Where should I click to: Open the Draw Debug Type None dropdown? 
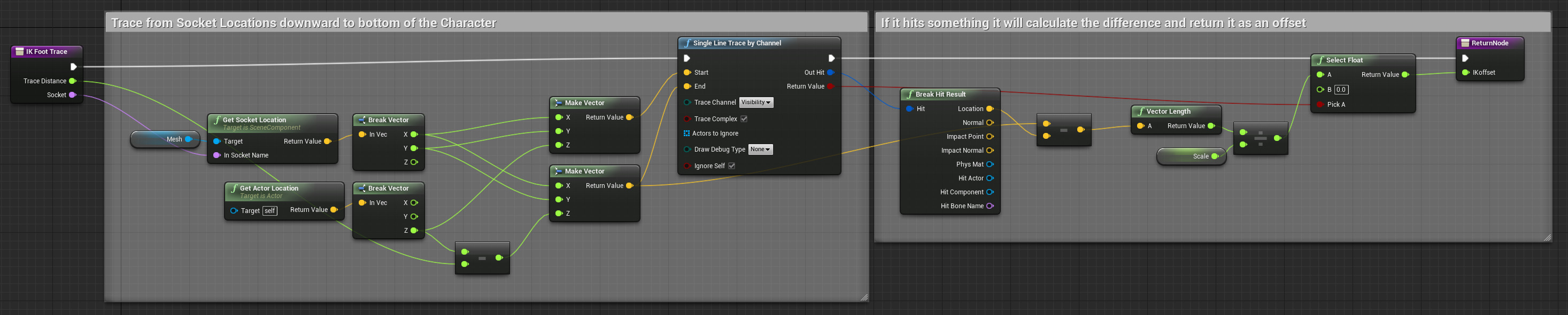point(760,149)
